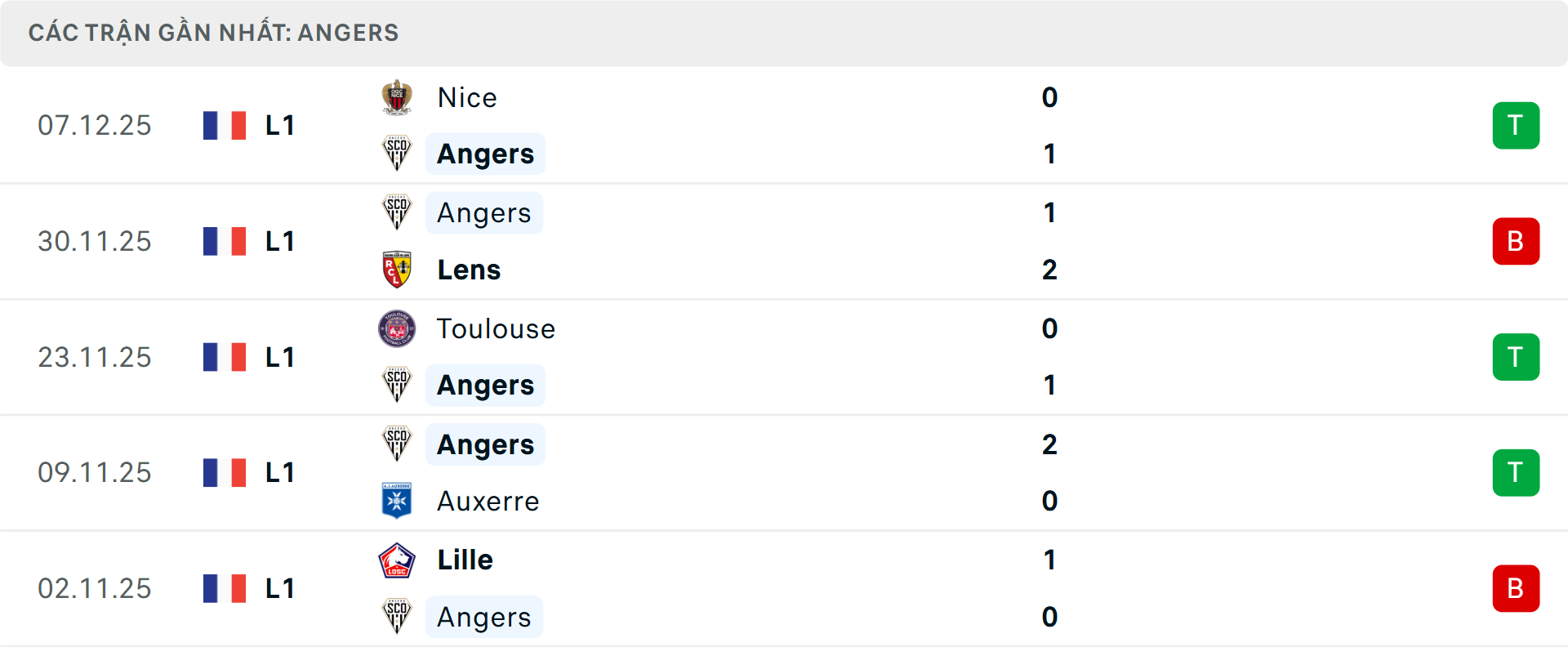Image resolution: width=1568 pixels, height=647 pixels.
Task: Click the Auxerre club crest
Action: pyautogui.click(x=397, y=501)
